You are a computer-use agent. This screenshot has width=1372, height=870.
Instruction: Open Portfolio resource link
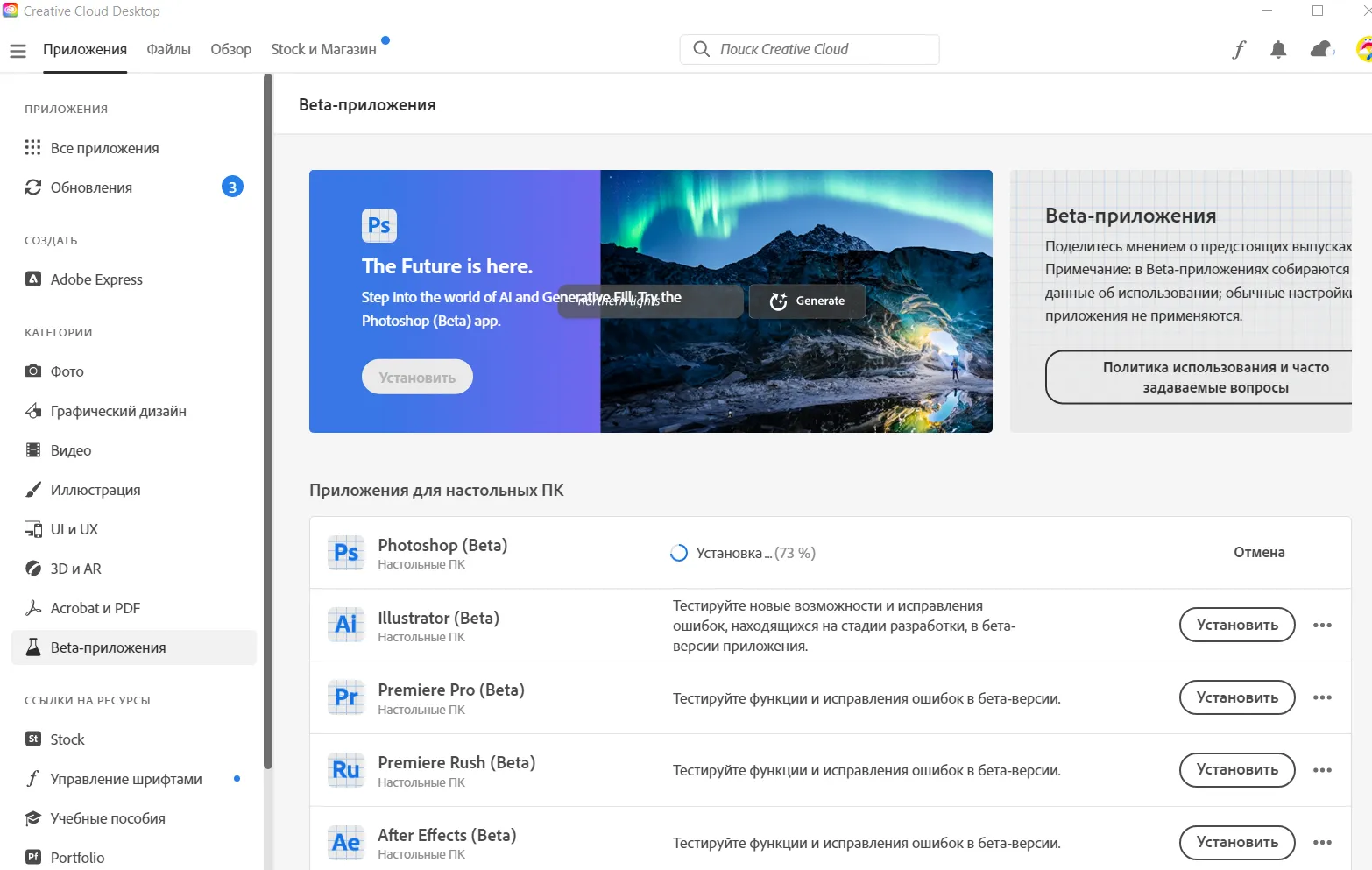134,857
